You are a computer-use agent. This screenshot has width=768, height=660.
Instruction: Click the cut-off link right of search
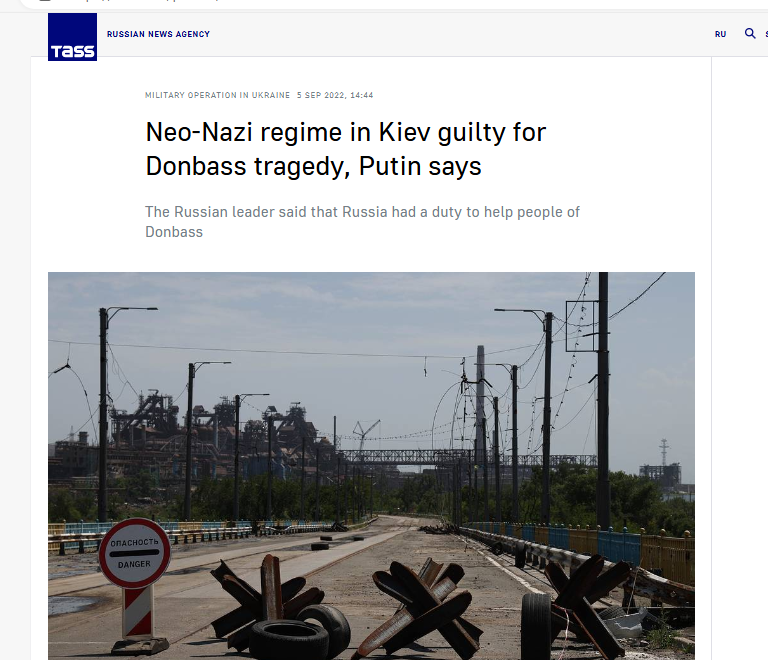tap(766, 34)
